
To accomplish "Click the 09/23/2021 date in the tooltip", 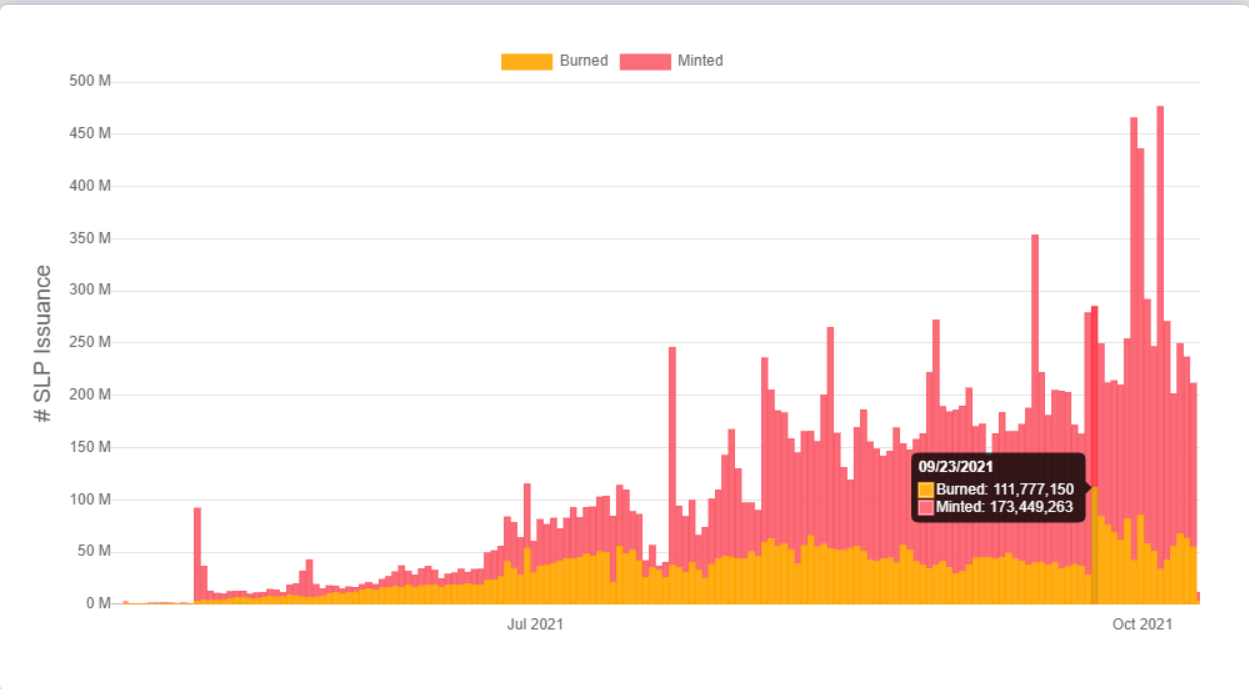I will click(x=955, y=467).
